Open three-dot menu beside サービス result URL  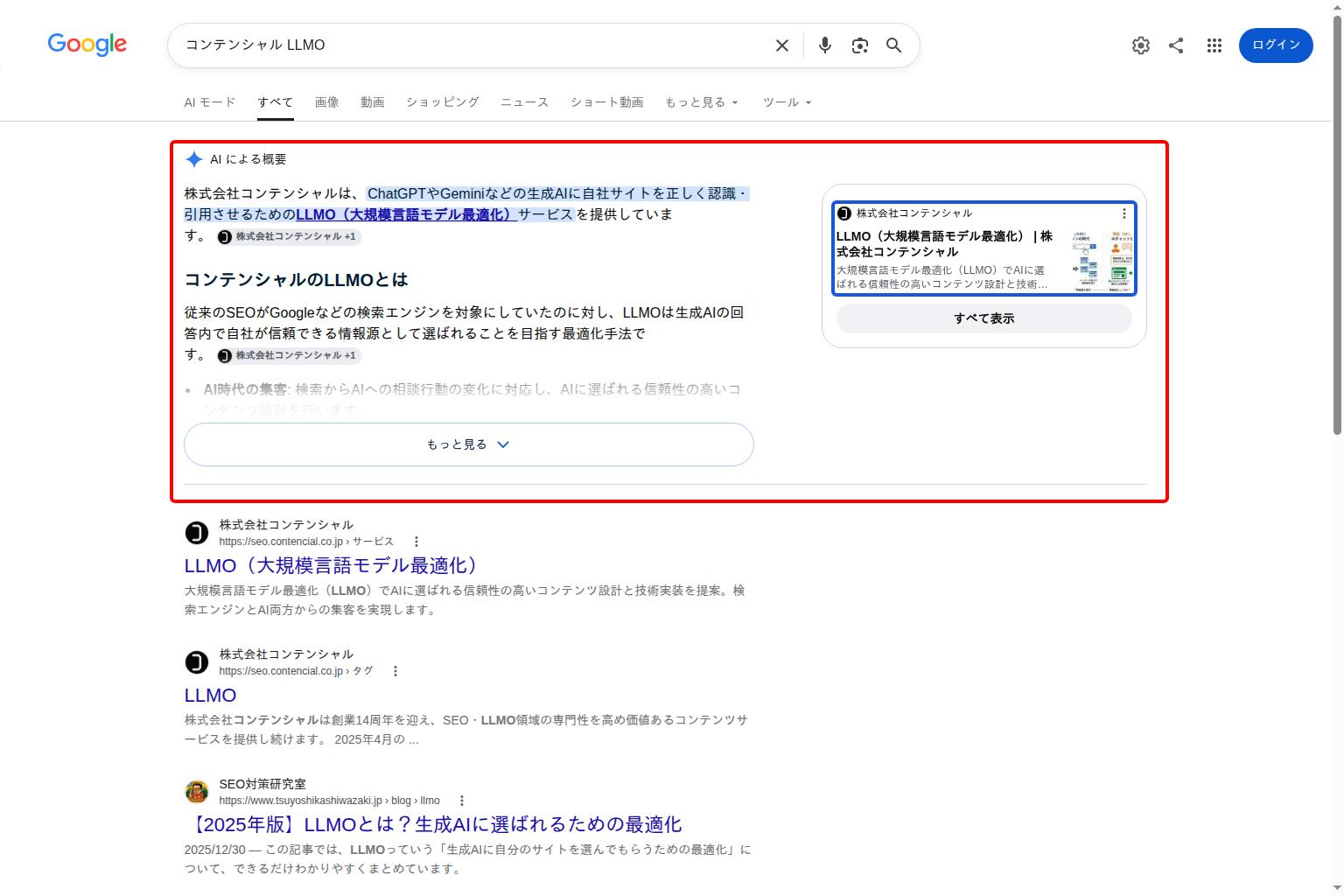416,542
